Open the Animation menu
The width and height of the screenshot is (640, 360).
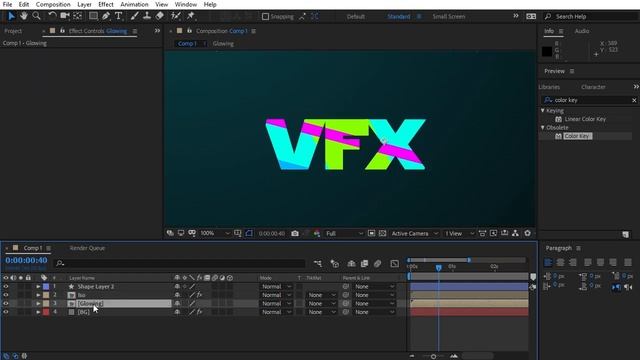[x=134, y=4]
